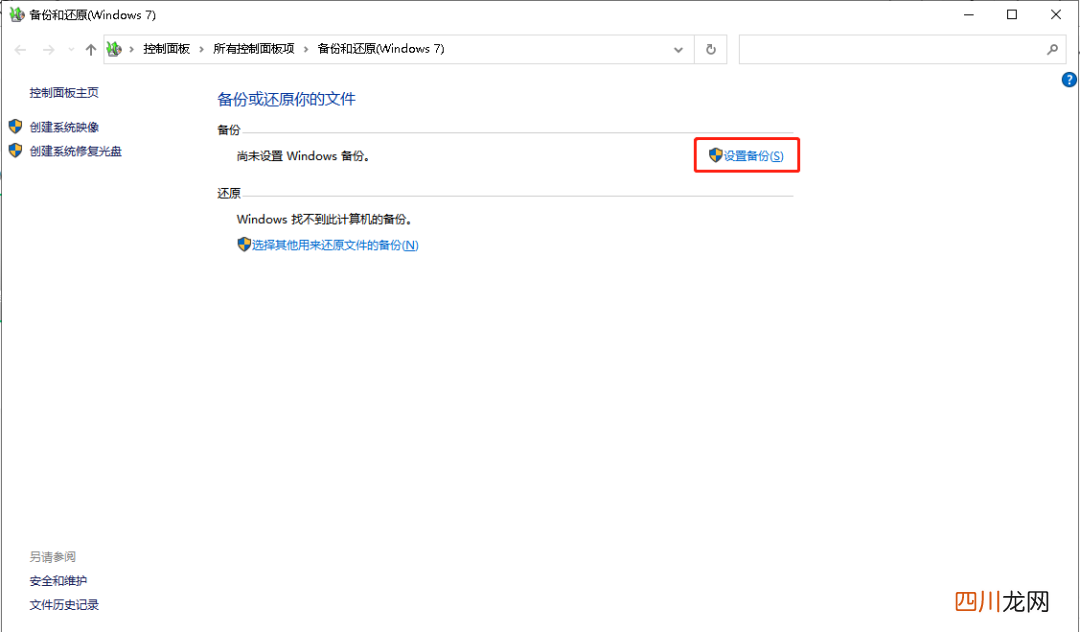This screenshot has height=632, width=1080.
Task: Open the recent locations dropdown arrow
Action: (x=71, y=50)
